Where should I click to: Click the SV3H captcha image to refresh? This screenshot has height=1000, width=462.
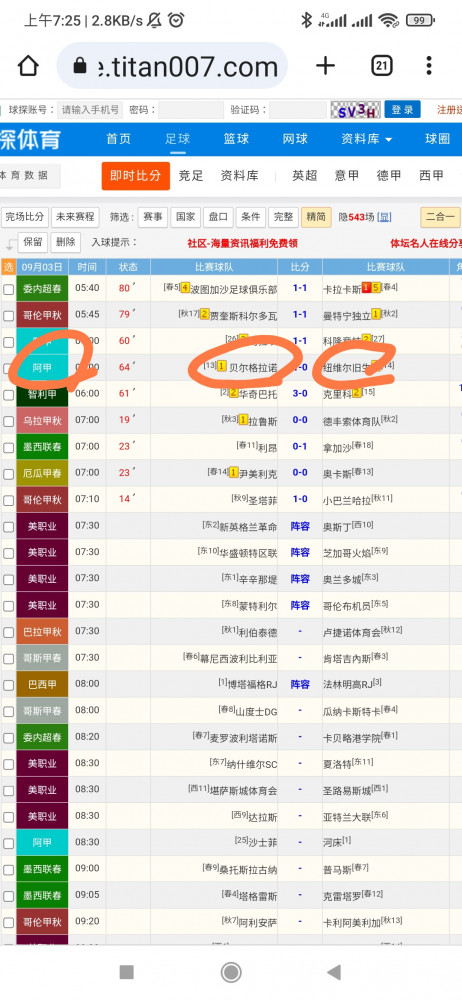(355, 110)
